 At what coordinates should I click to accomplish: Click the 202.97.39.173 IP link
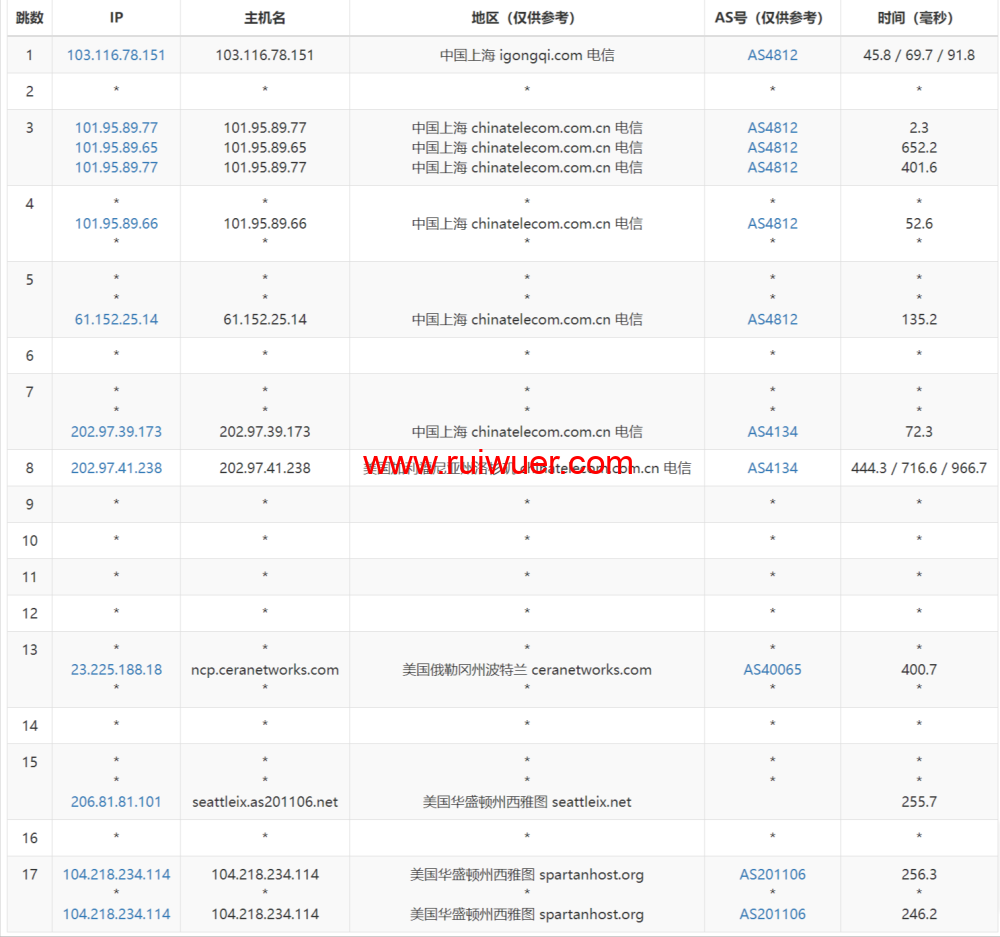pos(116,431)
